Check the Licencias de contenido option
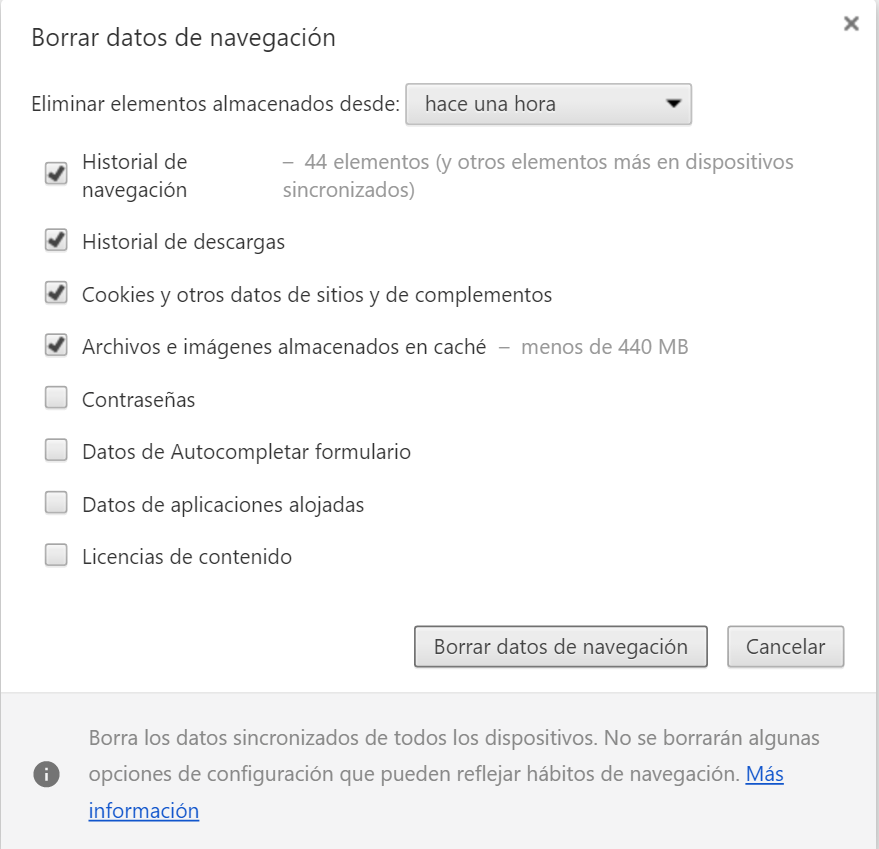This screenshot has height=849, width=879. point(55,556)
